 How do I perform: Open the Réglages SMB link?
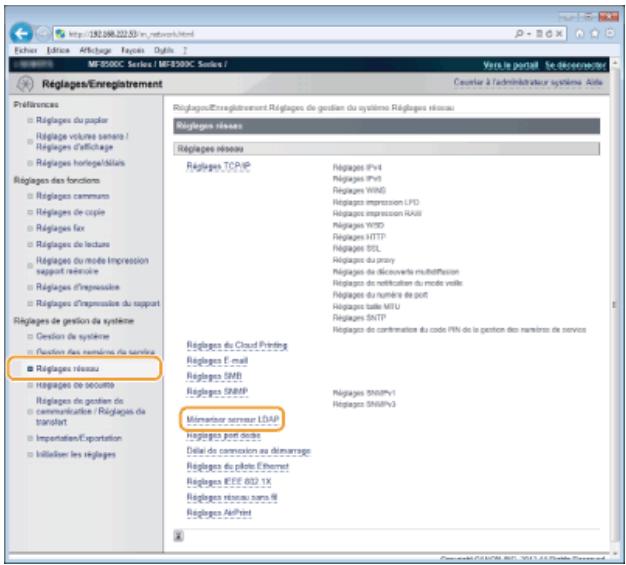point(214,376)
